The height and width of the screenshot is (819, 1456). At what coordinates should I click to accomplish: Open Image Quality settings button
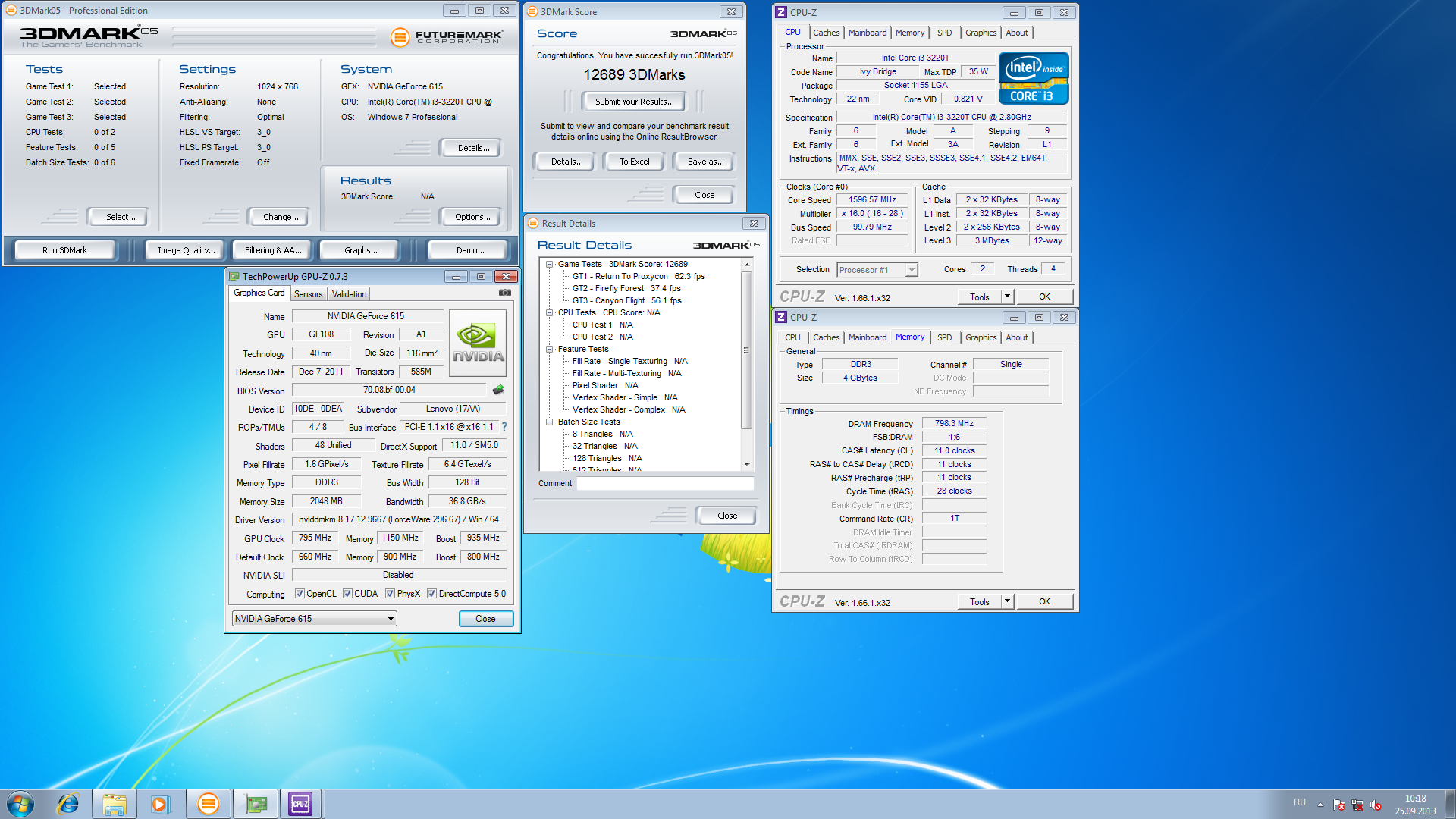point(186,250)
